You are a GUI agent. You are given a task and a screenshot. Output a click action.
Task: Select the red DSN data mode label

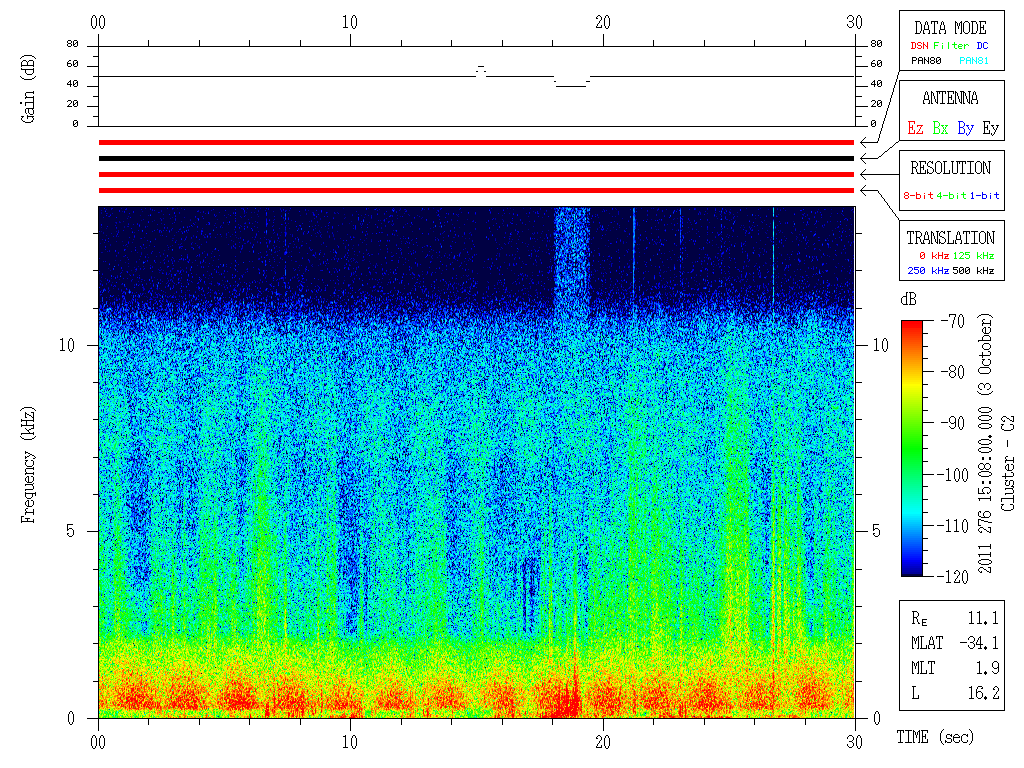coord(919,46)
